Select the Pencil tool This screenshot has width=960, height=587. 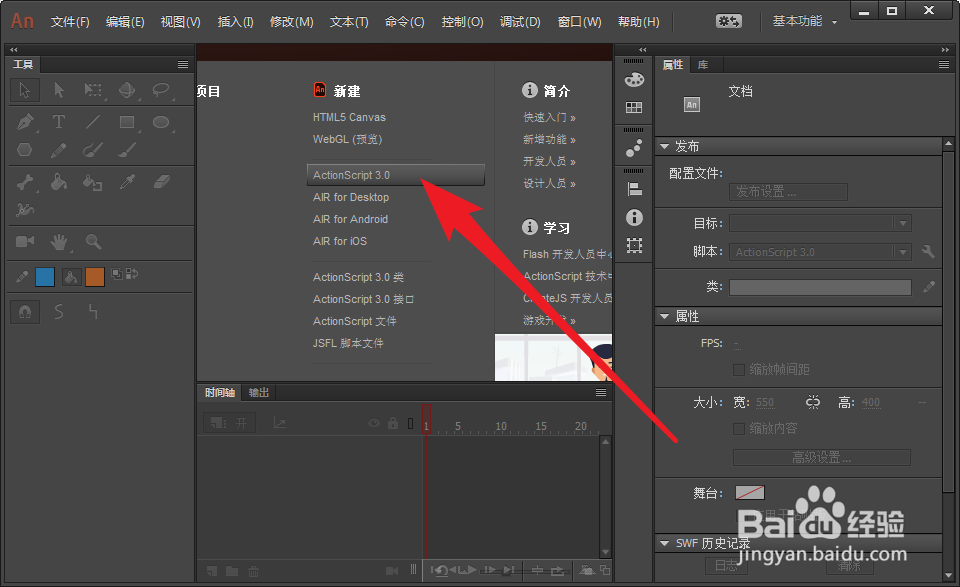coord(59,149)
